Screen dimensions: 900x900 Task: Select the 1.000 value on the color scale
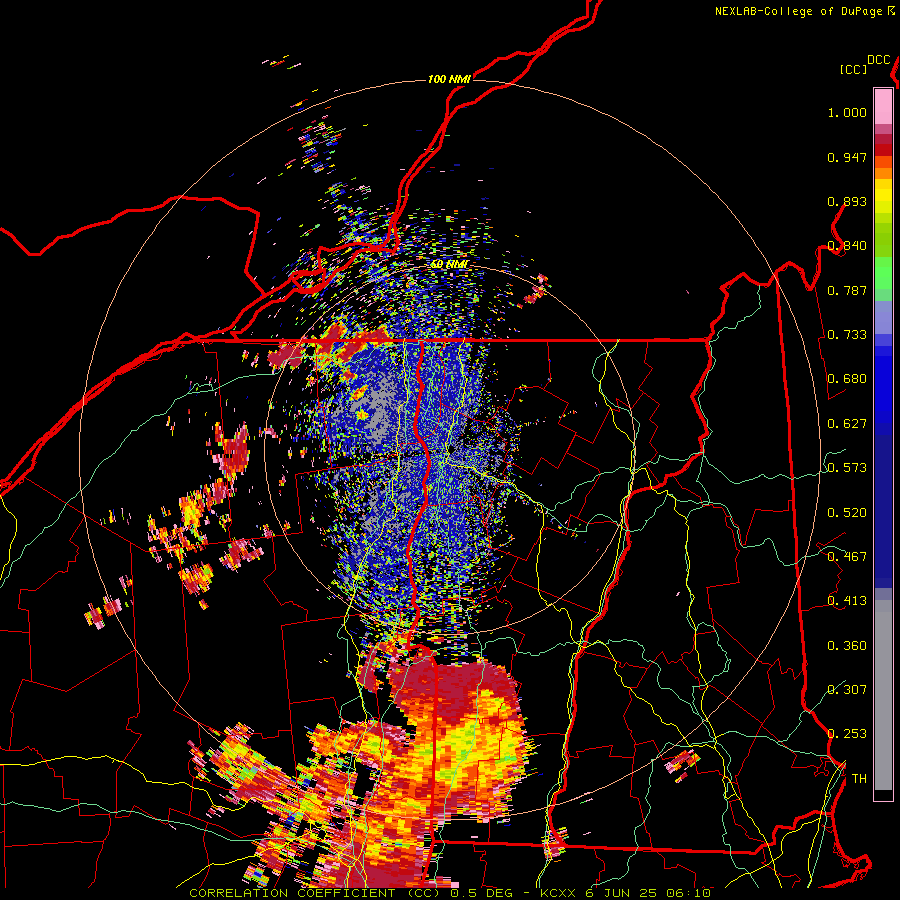pyautogui.click(x=847, y=112)
